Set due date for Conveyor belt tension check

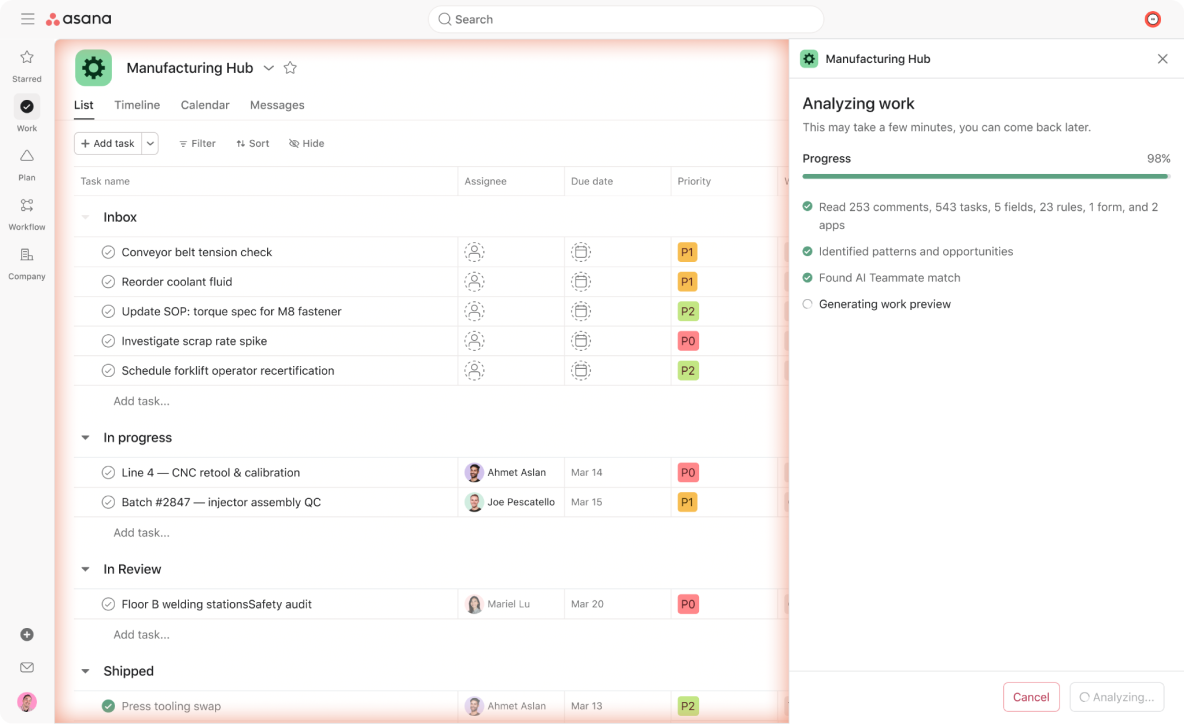(581, 252)
